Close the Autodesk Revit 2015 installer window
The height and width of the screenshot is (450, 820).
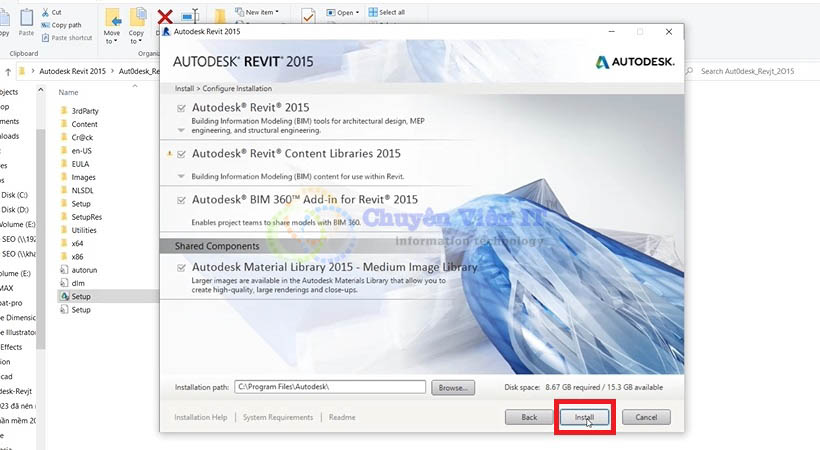(x=669, y=31)
